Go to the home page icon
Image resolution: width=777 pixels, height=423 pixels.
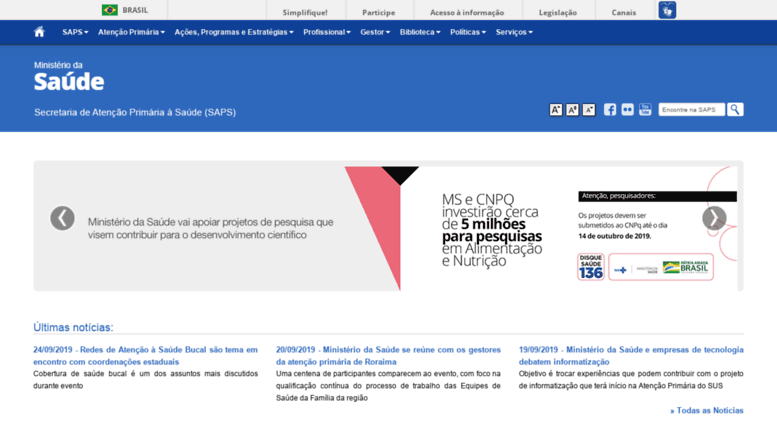coord(39,32)
